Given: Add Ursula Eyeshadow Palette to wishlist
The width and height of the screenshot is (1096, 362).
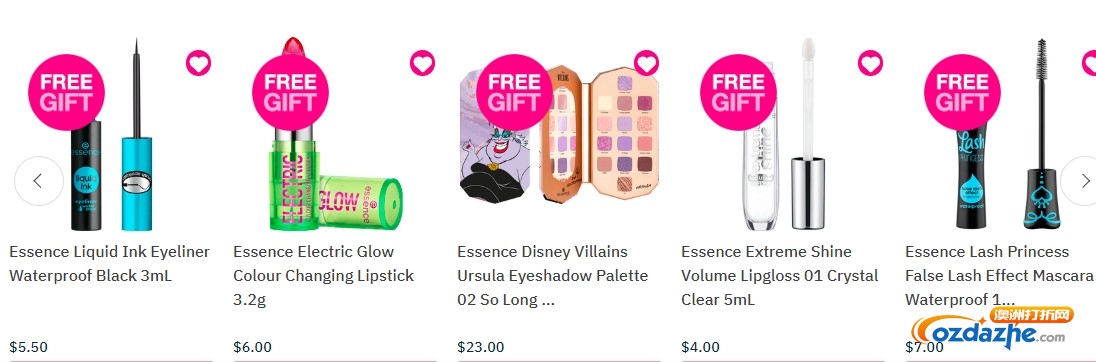Looking at the screenshot, I should tap(647, 64).
